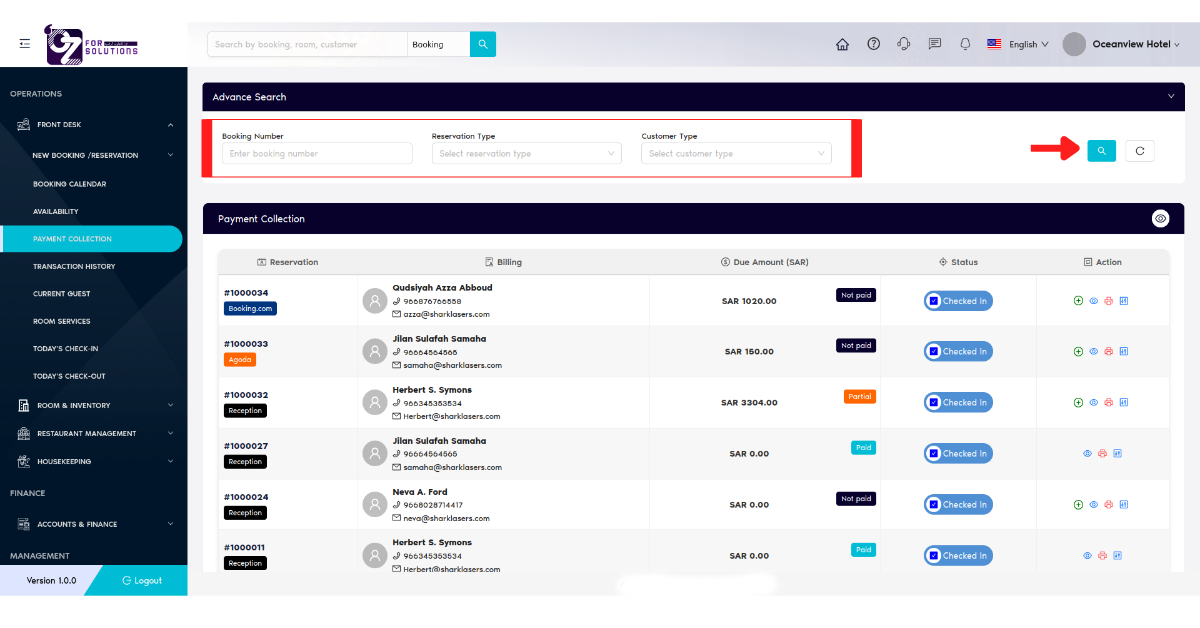Open the help question mark icon
The image size is (1200, 628).
[873, 44]
